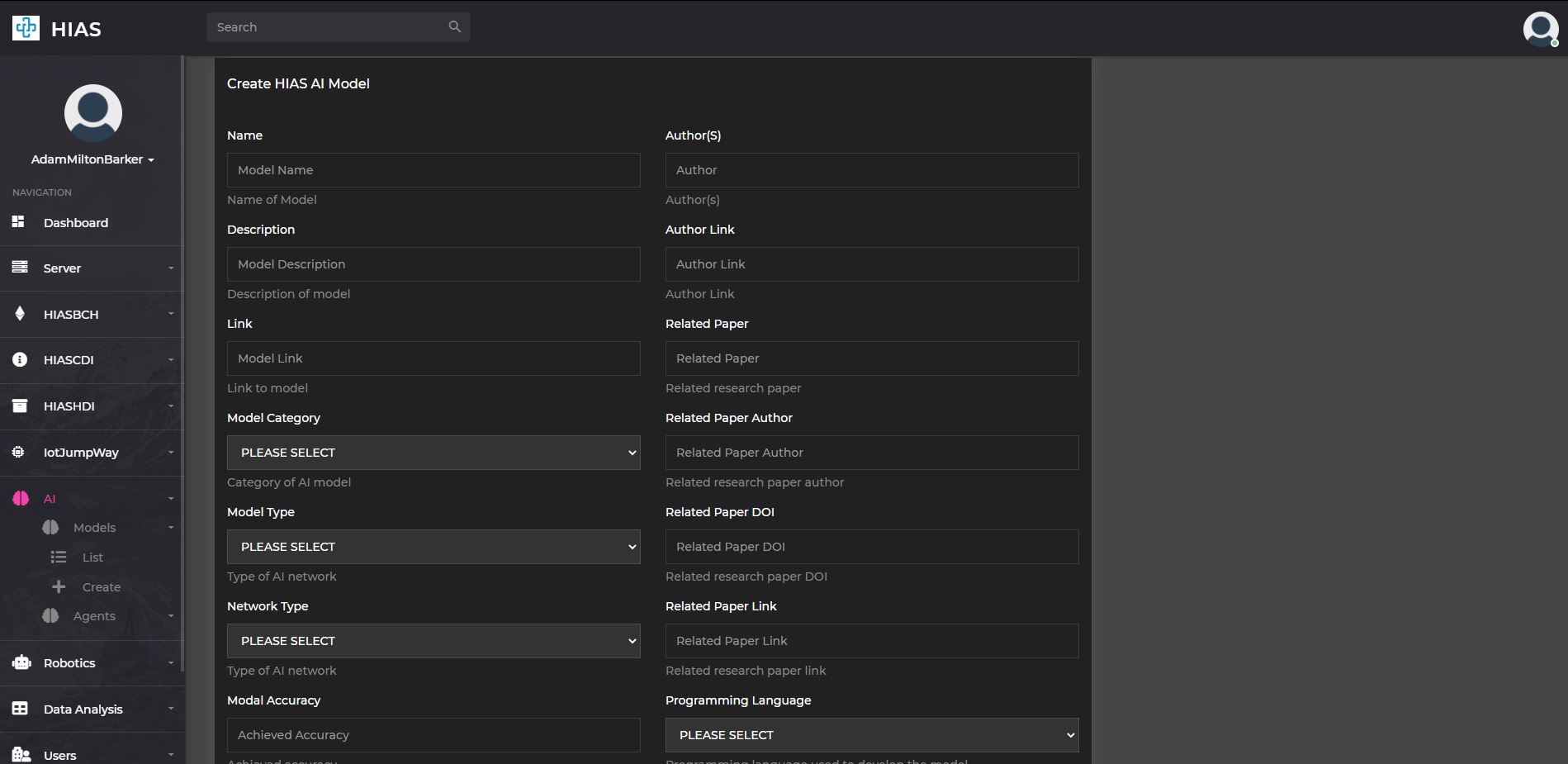Click the List bullet icon
Viewport: 1568px width, 764px height.
click(x=59, y=557)
